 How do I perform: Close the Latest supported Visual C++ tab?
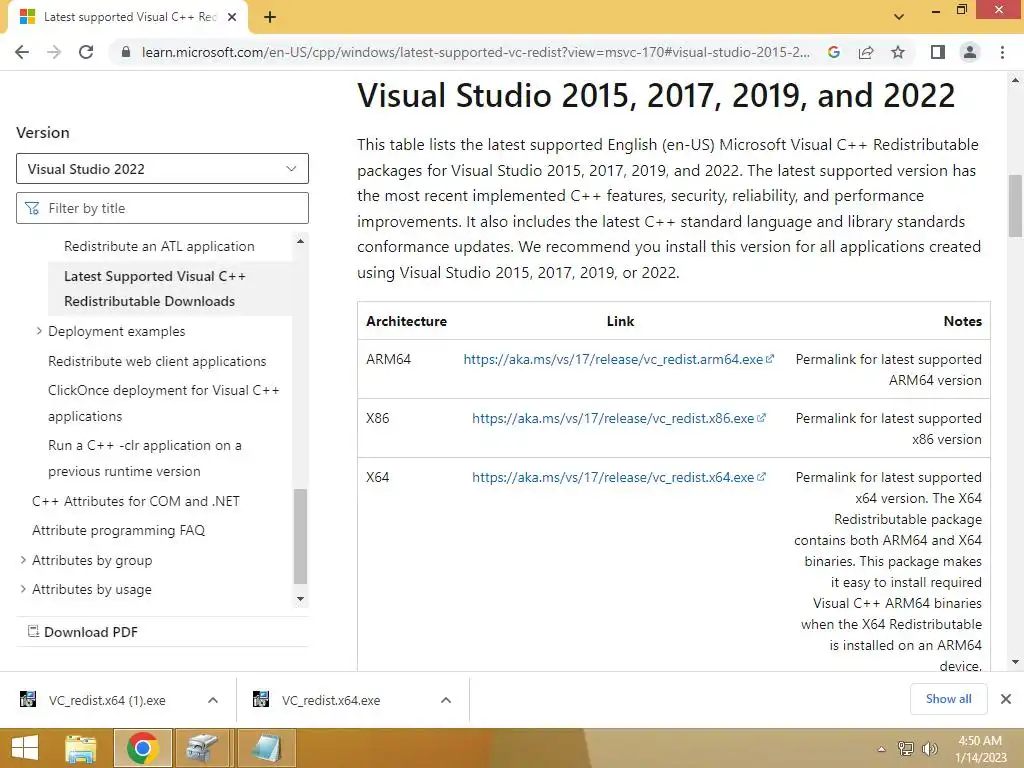click(232, 17)
